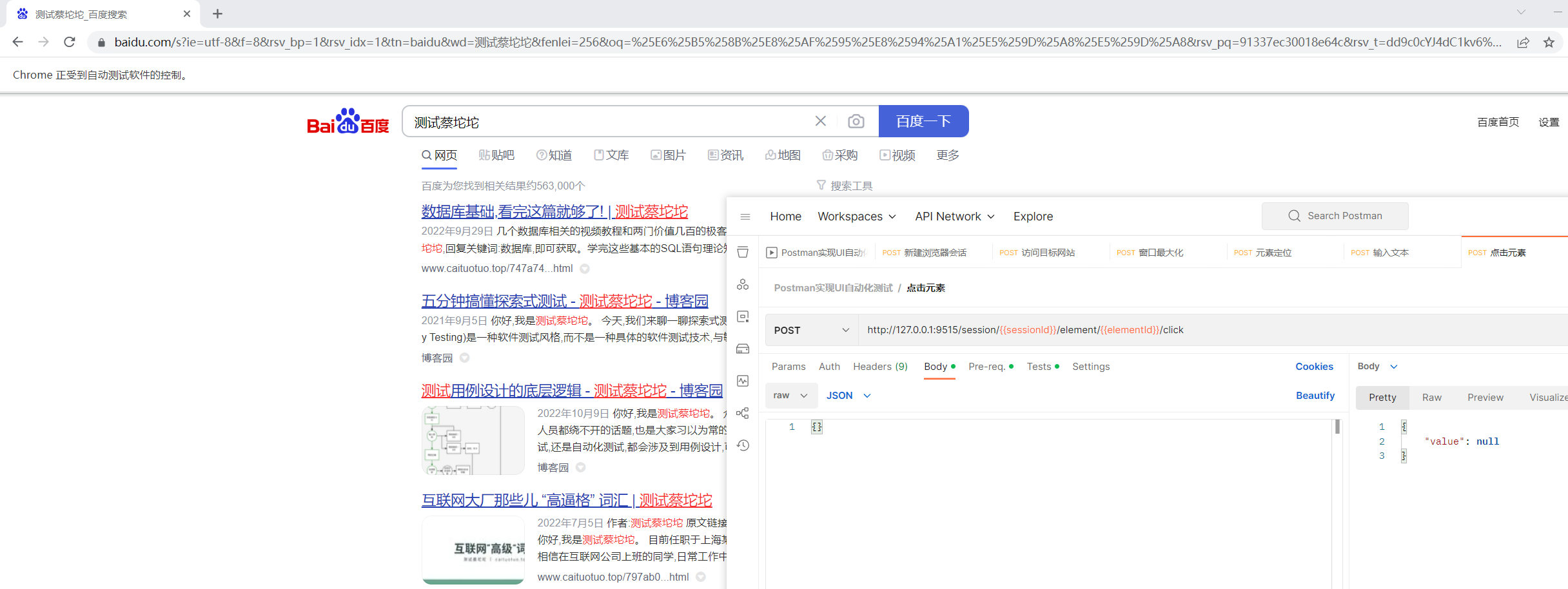Reload the Baidu page
1568x589 pixels.
coord(70,42)
